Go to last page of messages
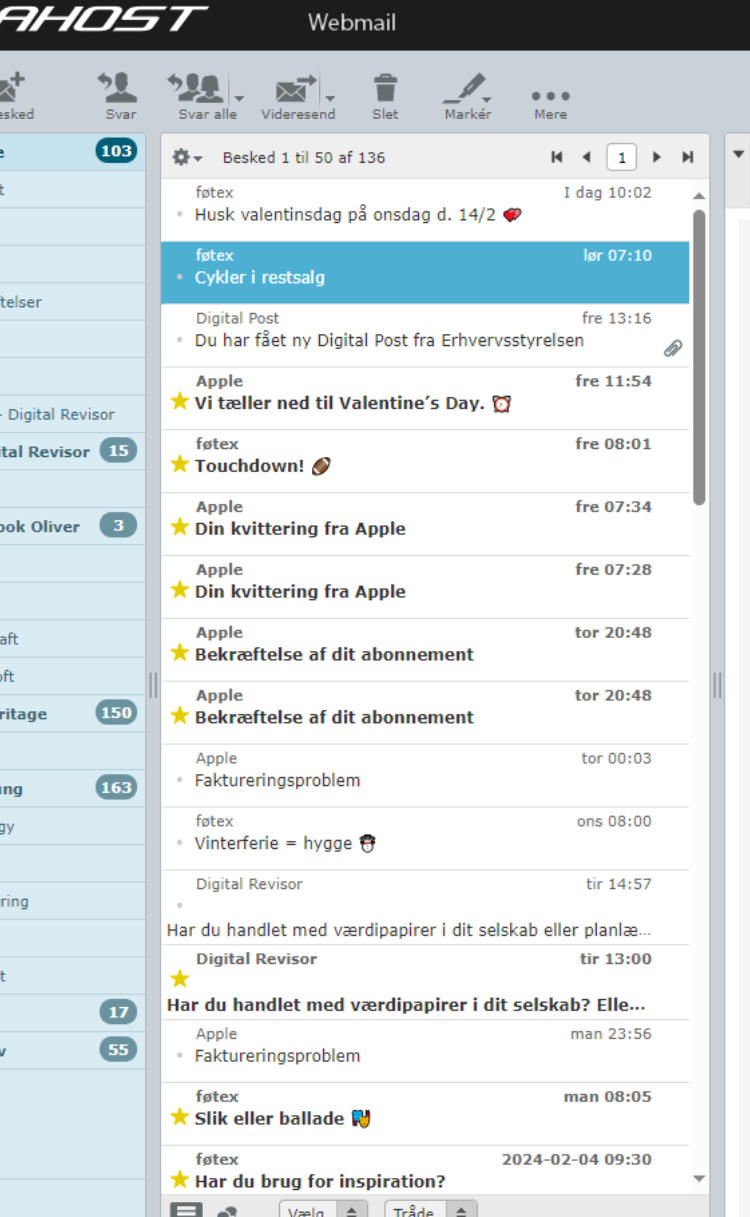The image size is (750, 1217). tap(687, 157)
